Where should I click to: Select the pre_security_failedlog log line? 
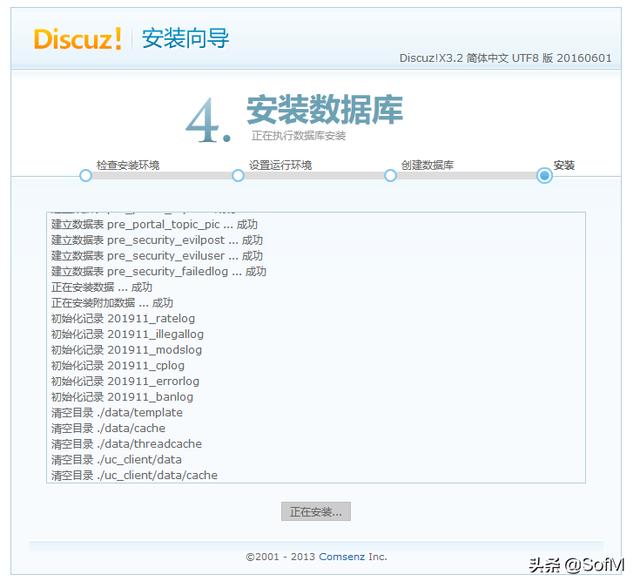[159, 271]
